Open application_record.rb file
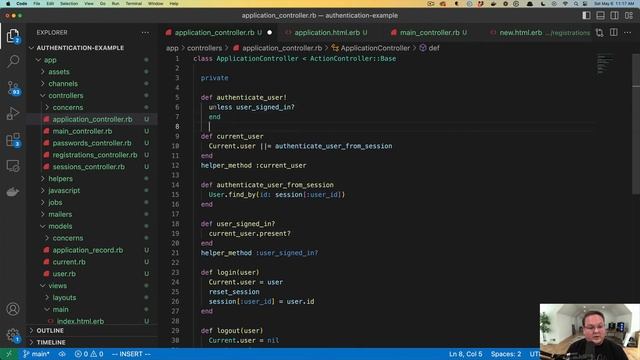Viewport: 640px width, 360px height. [x=88, y=250]
